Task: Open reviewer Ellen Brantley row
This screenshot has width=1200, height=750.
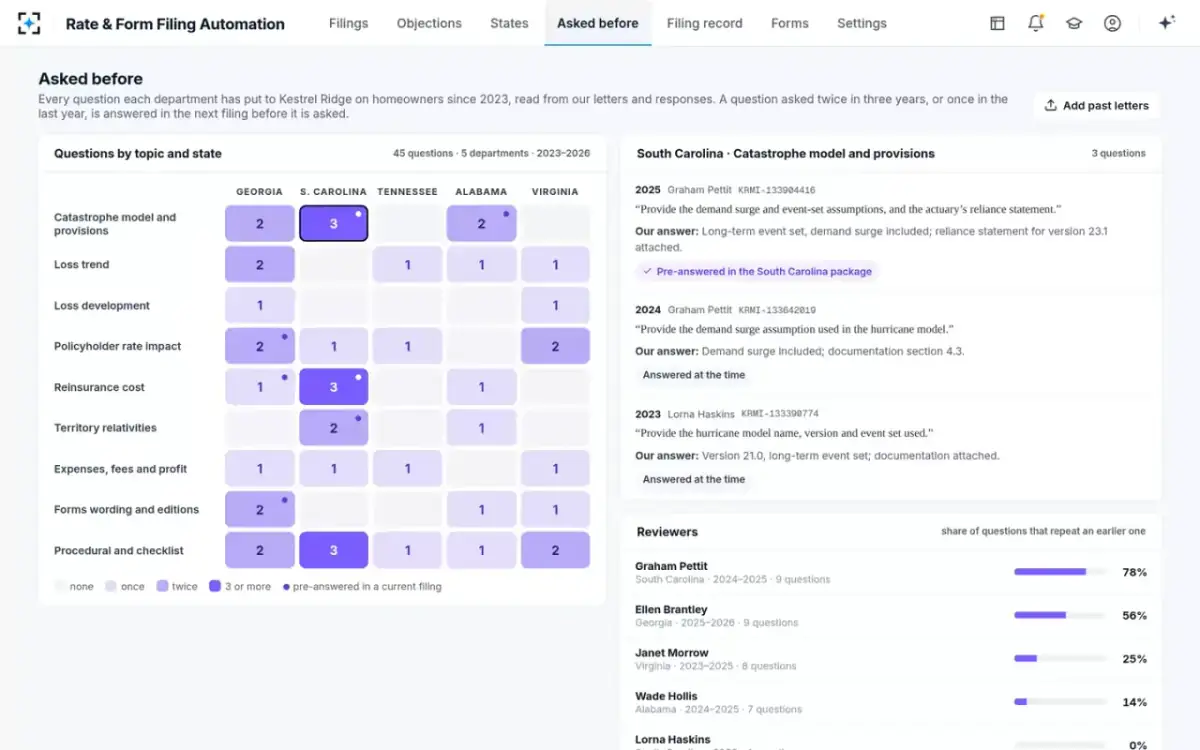Action: click(x=891, y=616)
